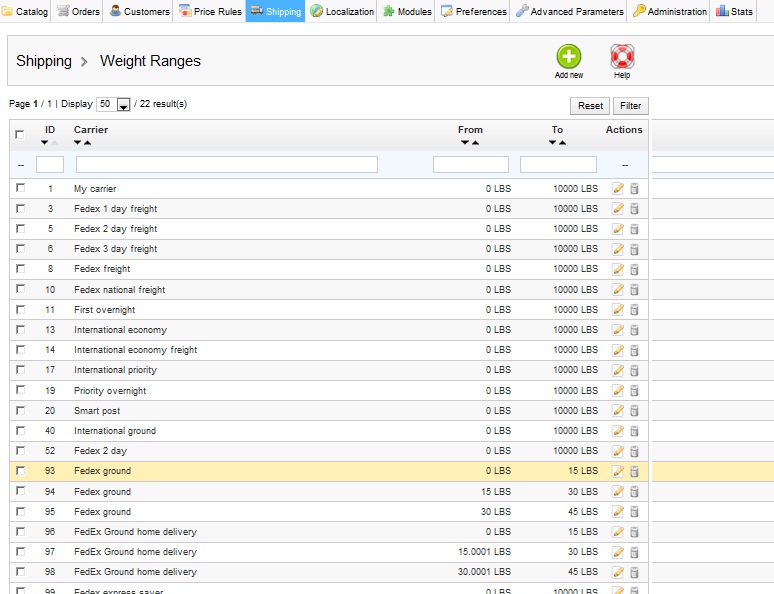The image size is (774, 594).
Task: Focus the To filter field
Action: click(x=558, y=164)
